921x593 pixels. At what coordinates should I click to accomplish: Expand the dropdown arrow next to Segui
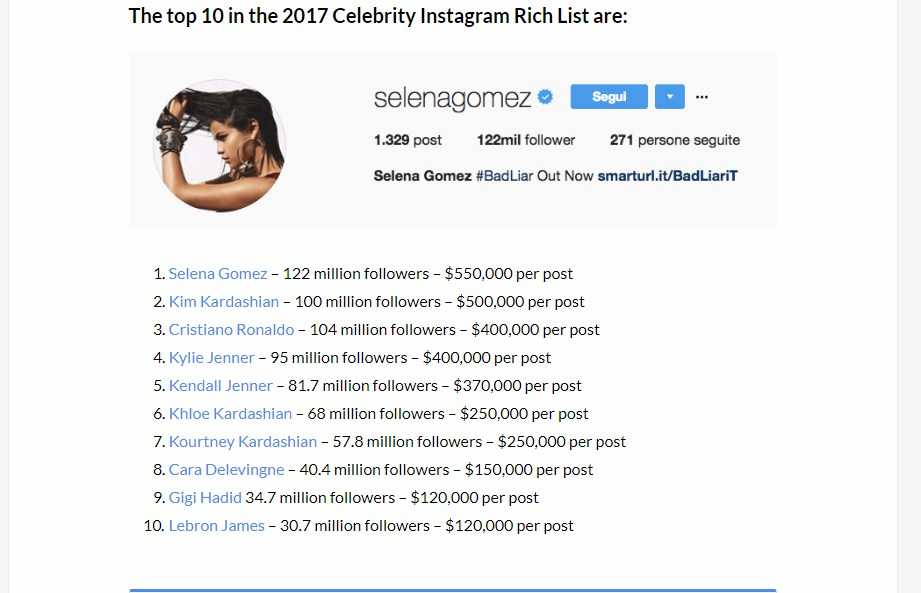pos(669,97)
